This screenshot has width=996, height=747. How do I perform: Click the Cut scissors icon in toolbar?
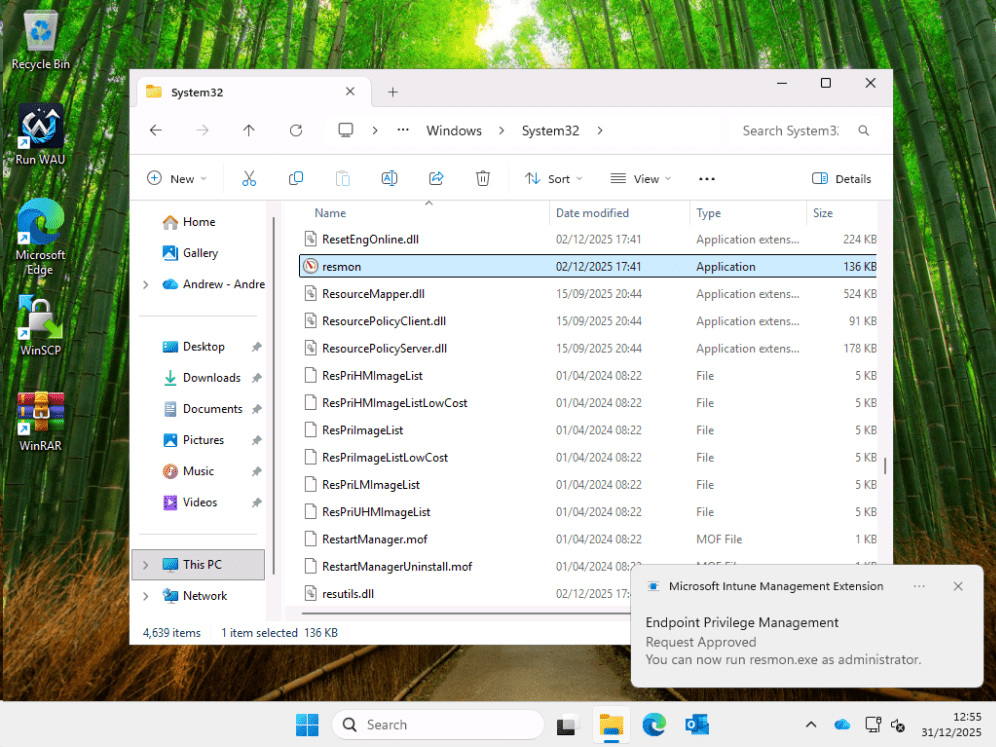(x=249, y=179)
